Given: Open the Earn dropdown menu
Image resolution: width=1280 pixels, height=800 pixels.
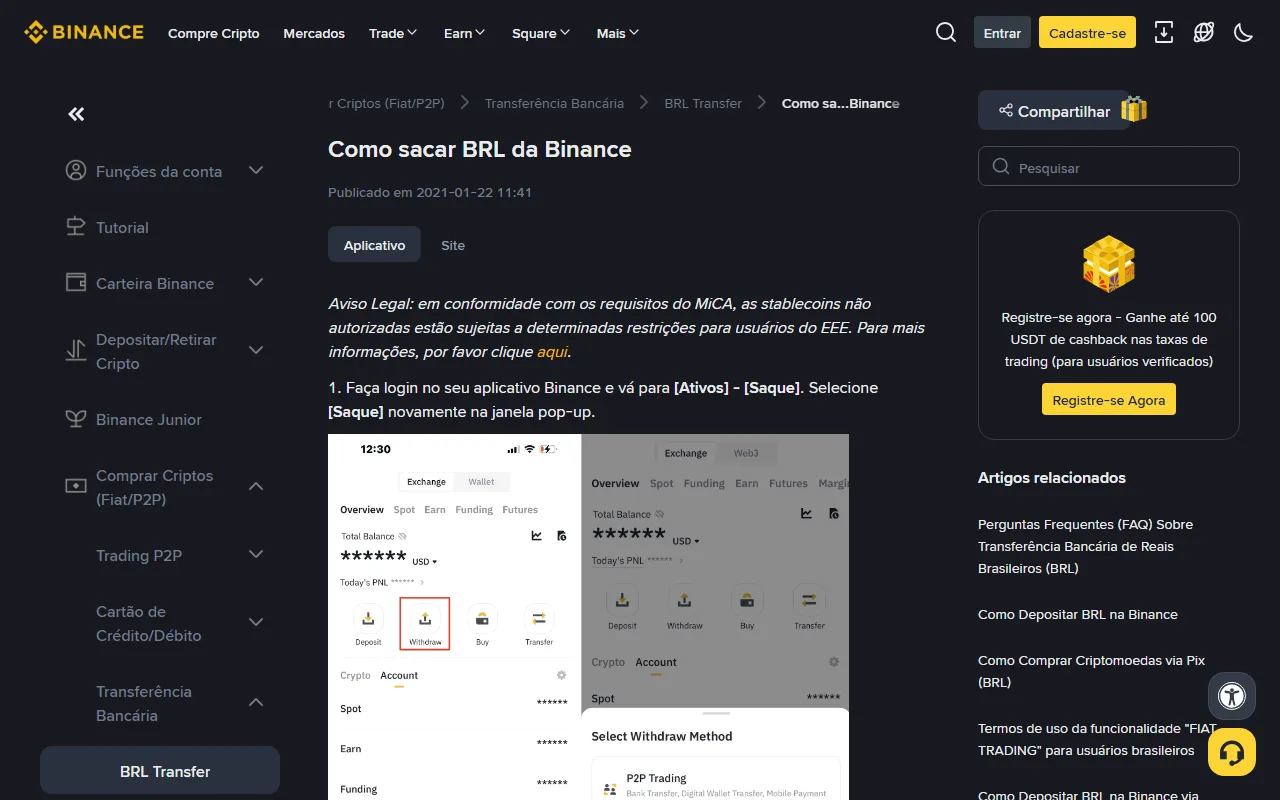Looking at the screenshot, I should 464,33.
